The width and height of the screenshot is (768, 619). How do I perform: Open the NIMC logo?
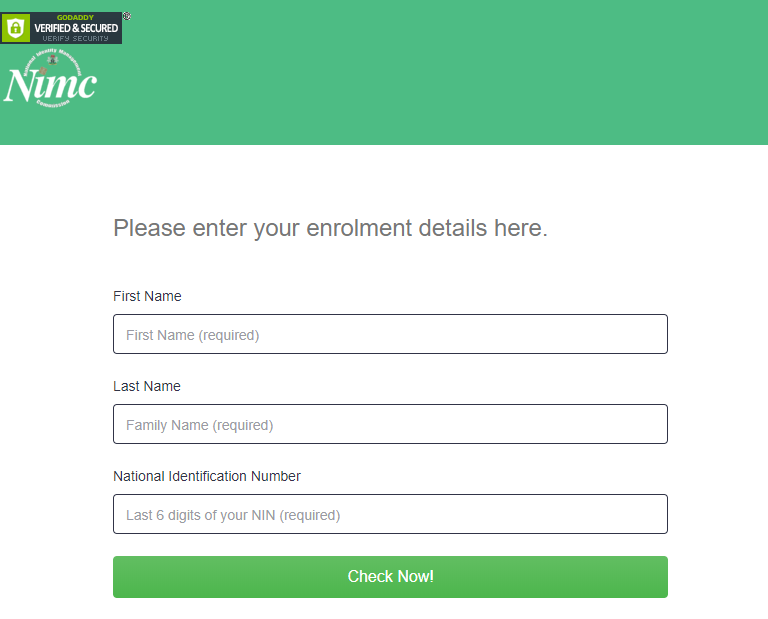point(51,78)
